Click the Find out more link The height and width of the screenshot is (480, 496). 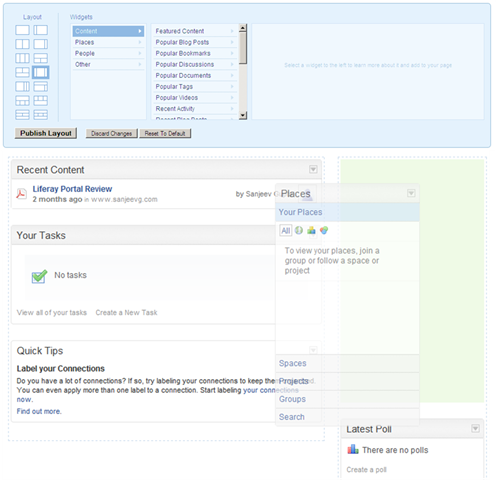point(39,411)
